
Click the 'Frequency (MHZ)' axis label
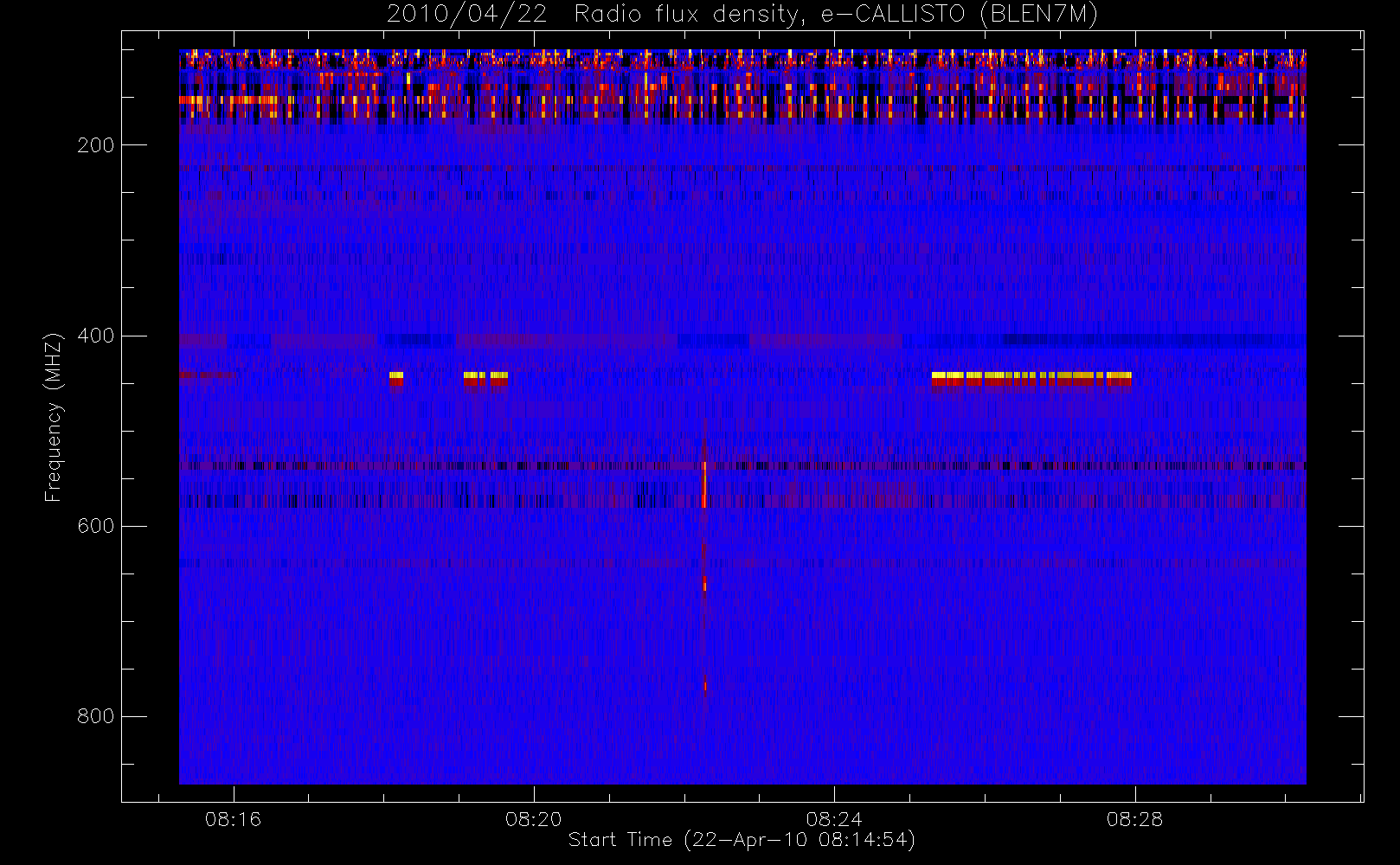click(x=54, y=417)
